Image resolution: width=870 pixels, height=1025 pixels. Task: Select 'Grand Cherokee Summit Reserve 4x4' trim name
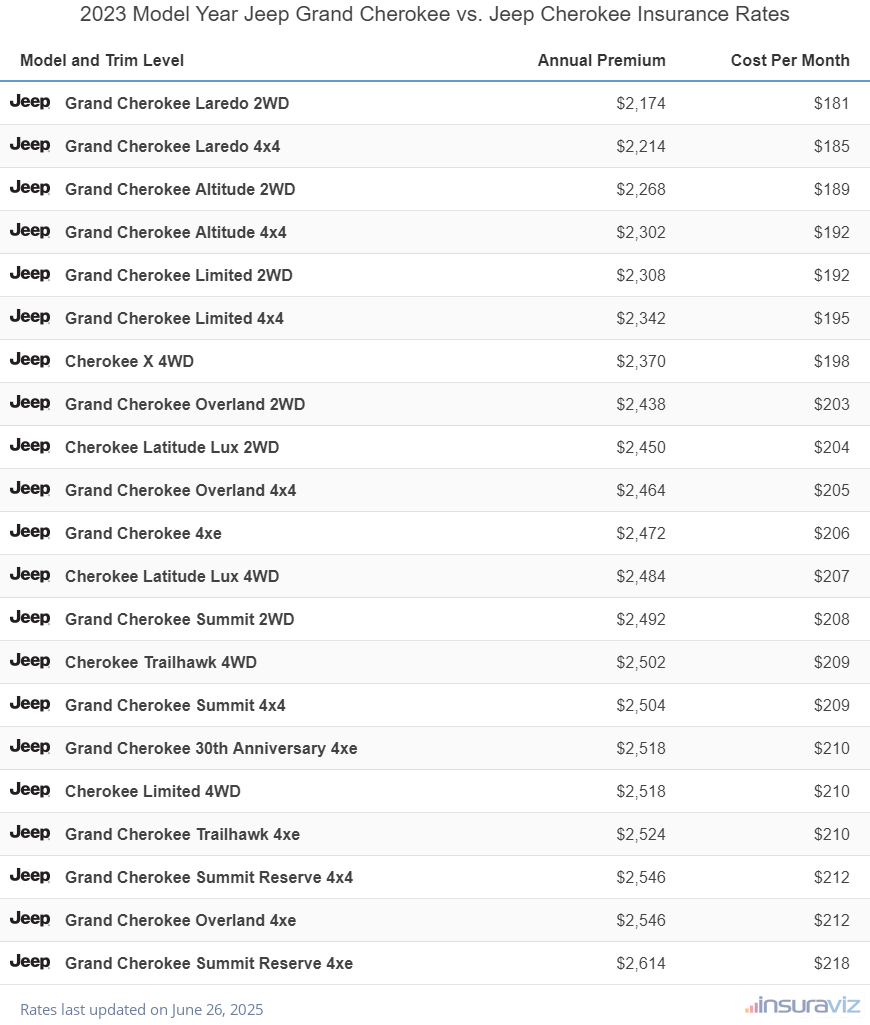tap(209, 878)
